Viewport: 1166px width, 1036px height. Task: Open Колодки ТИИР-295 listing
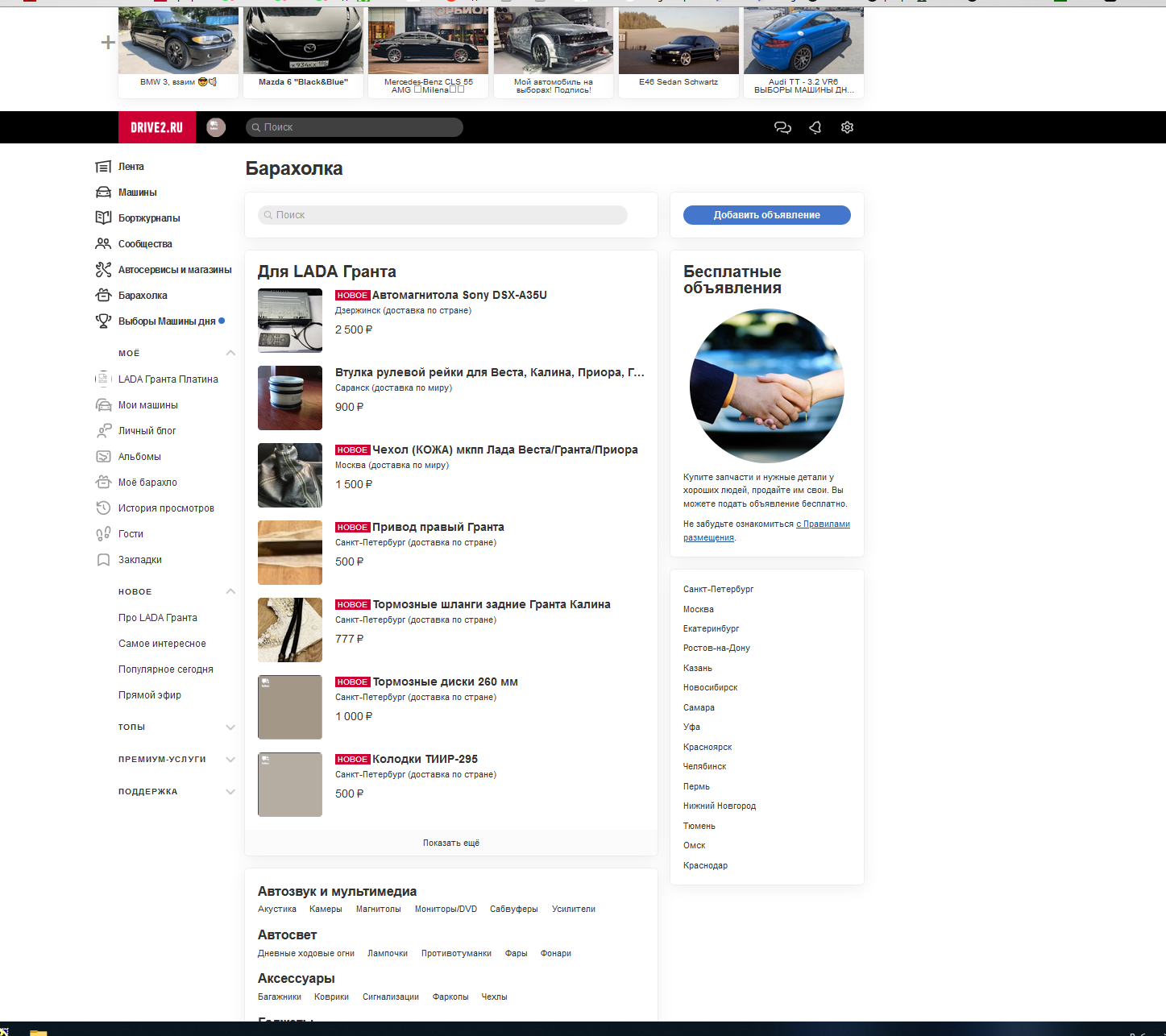425,759
